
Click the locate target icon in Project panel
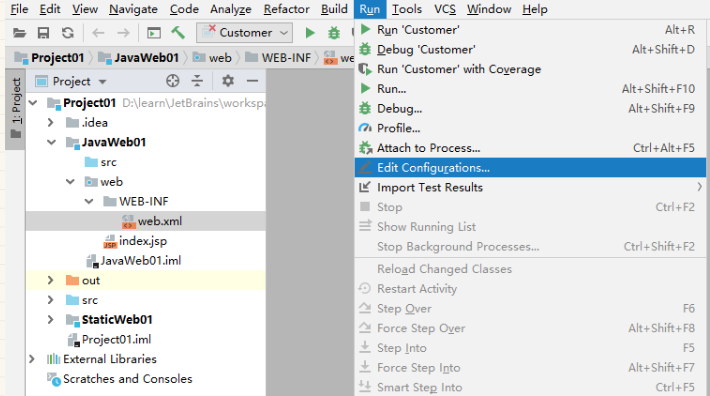click(173, 81)
